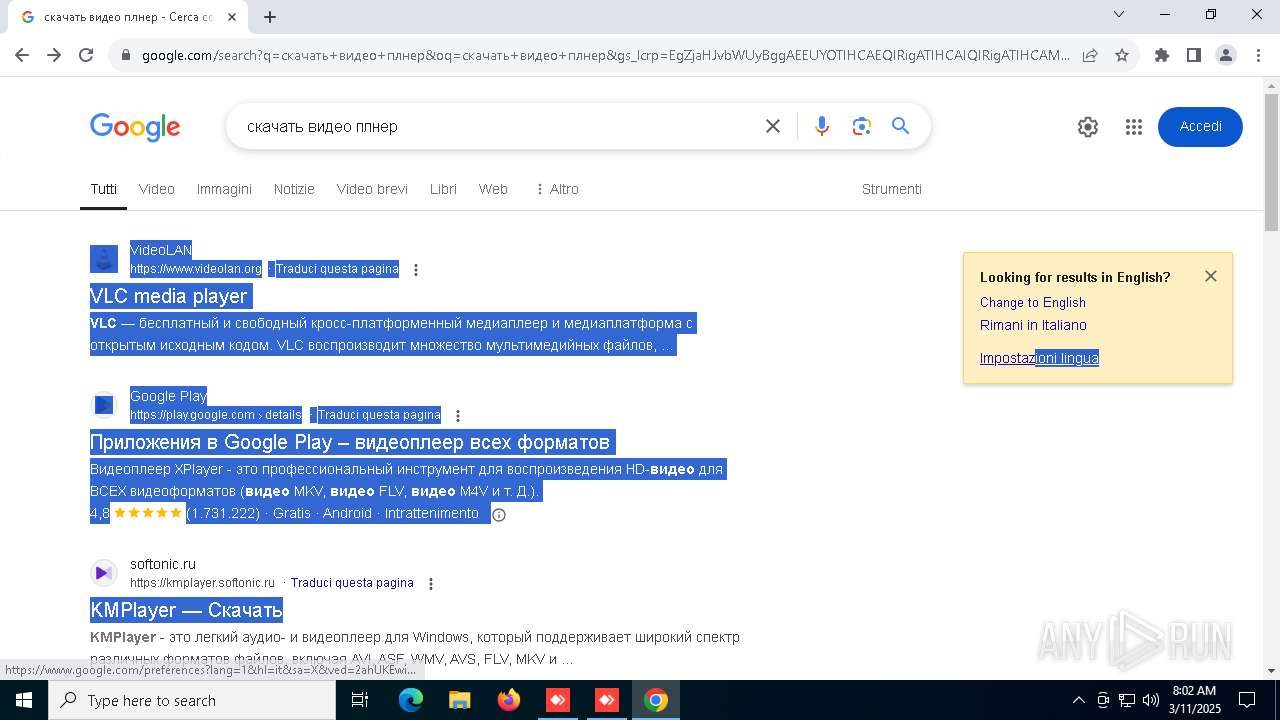Open options menu for VideoLAN result

(416, 269)
